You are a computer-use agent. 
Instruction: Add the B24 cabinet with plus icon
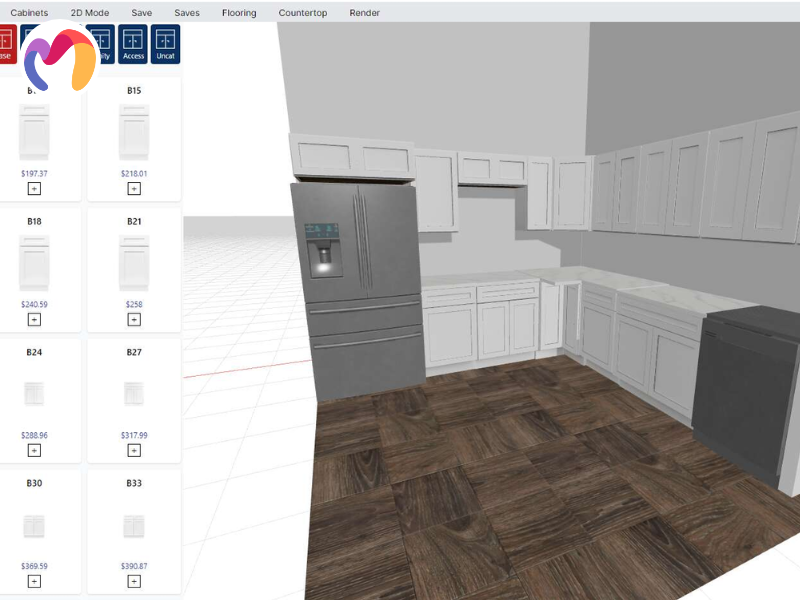pos(34,450)
